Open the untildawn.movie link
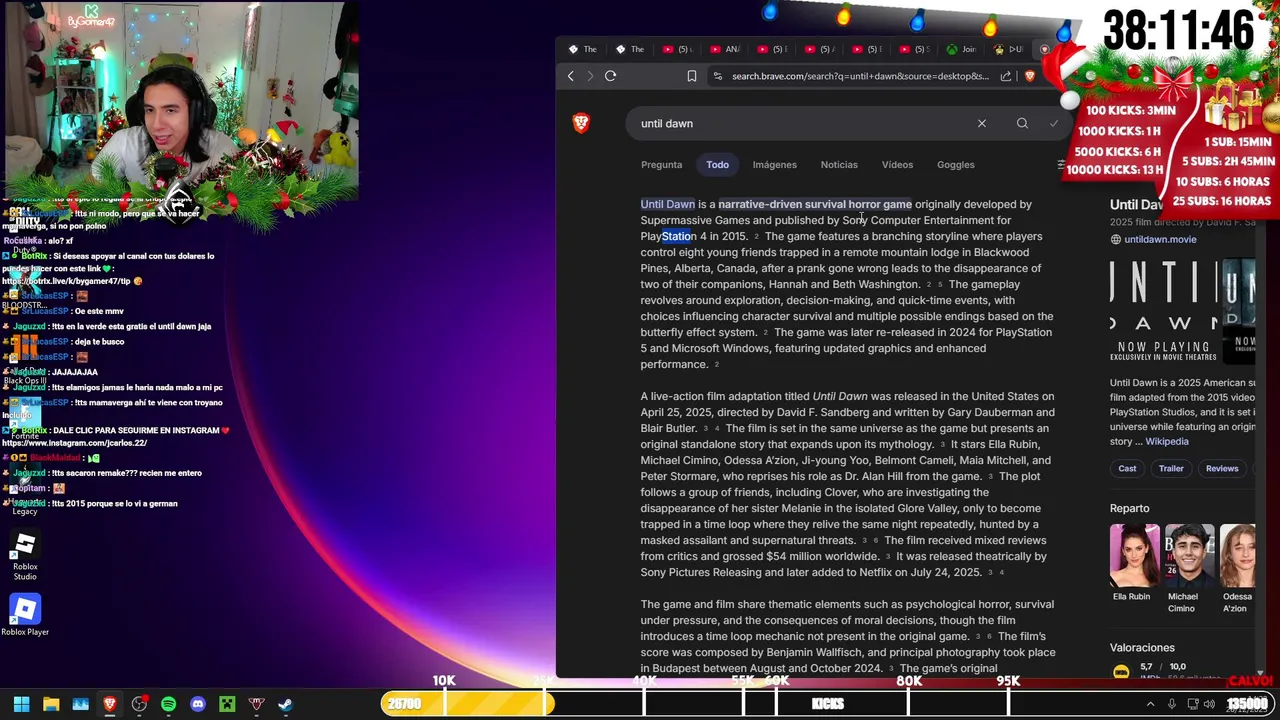 (1160, 240)
